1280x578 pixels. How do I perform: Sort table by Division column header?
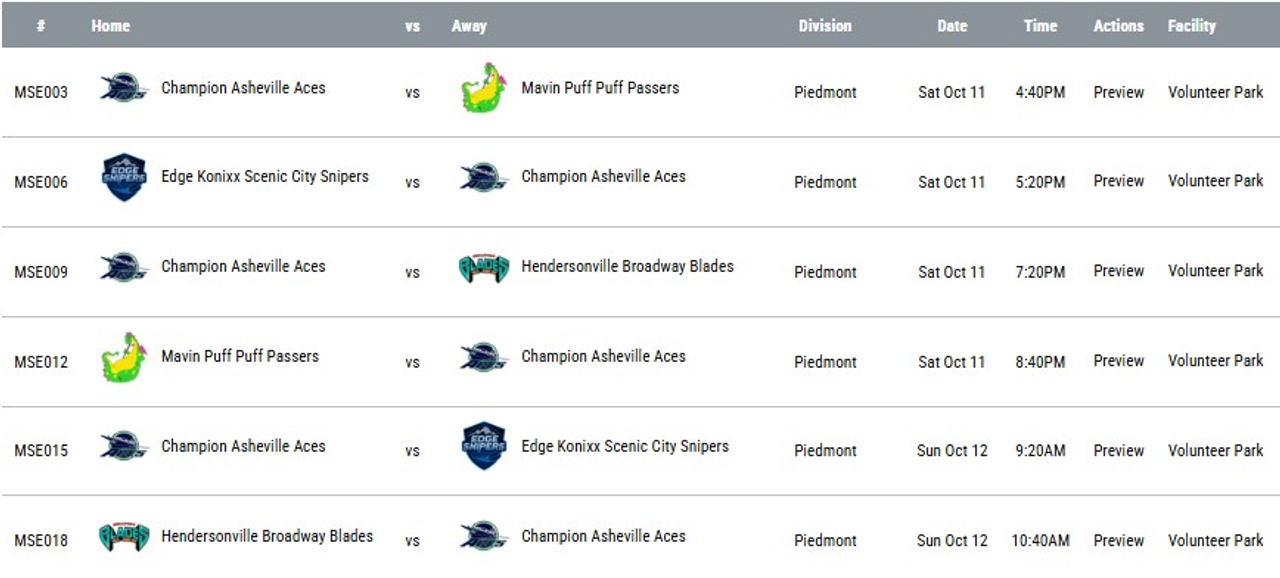824,26
